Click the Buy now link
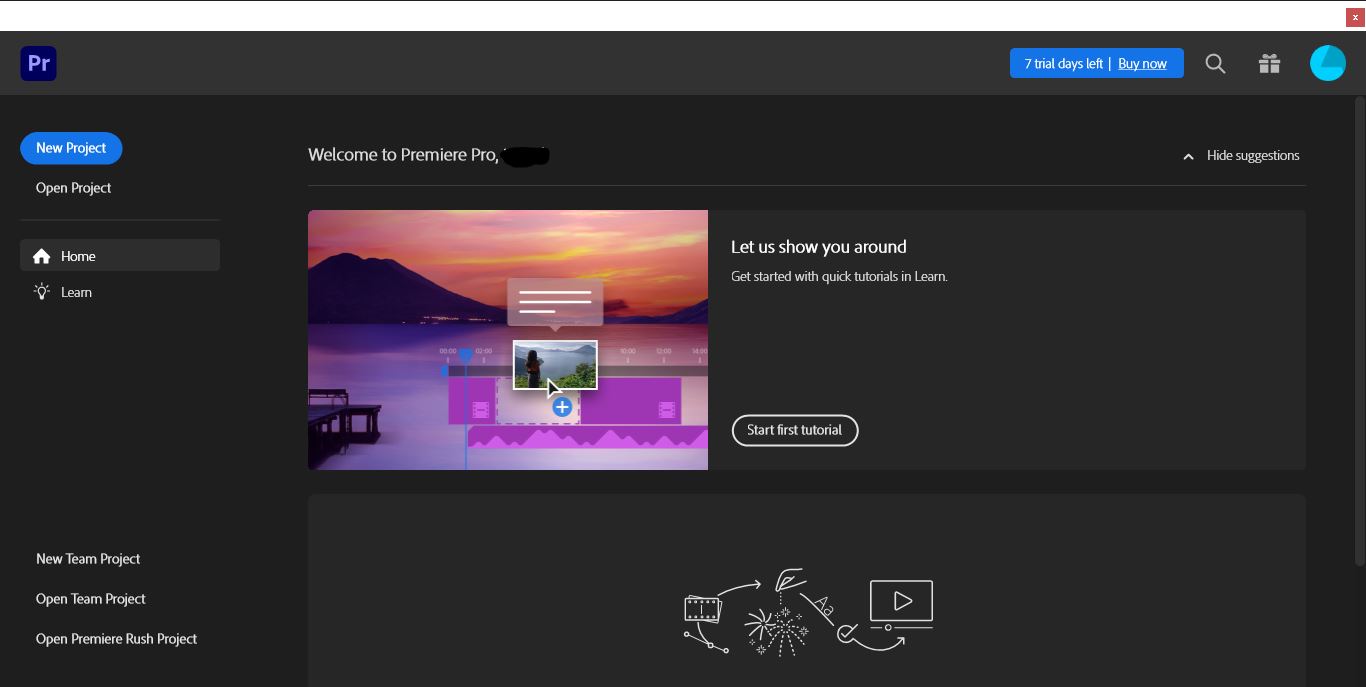 pos(1142,63)
